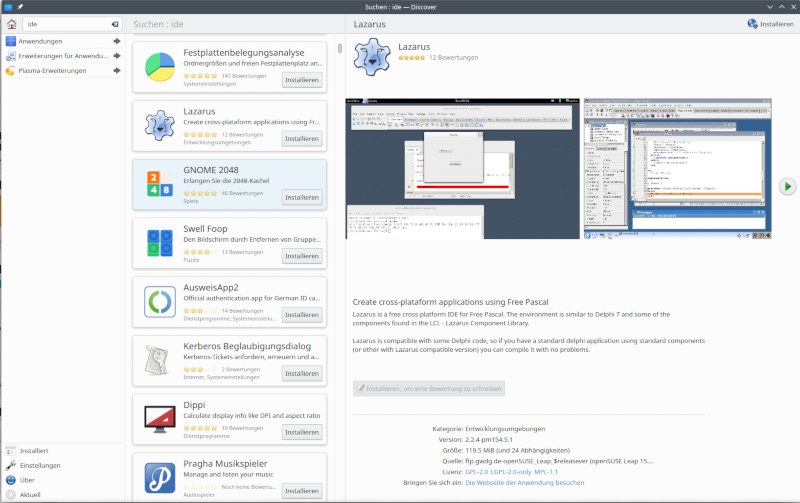Expand the Plasma-Erweiterungen category arrow
800x503 pixels.
[117, 71]
